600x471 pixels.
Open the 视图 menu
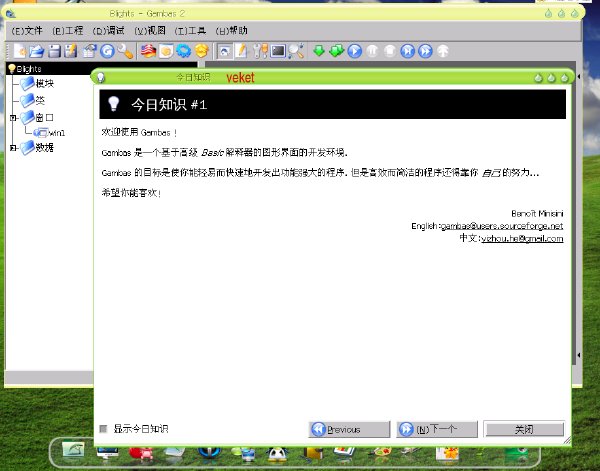point(150,31)
